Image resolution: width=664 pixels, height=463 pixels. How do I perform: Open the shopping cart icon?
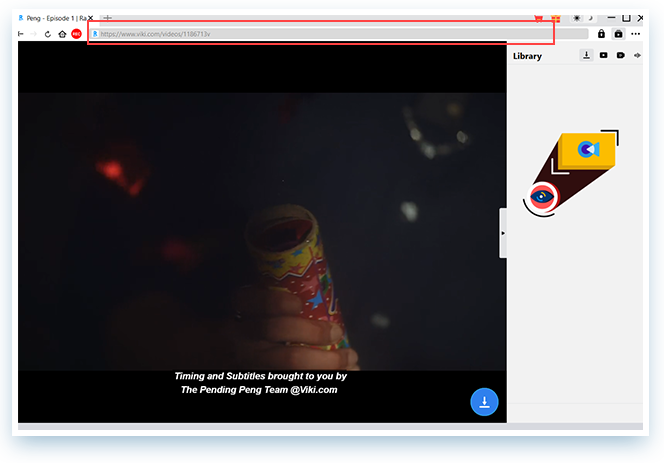tap(539, 18)
